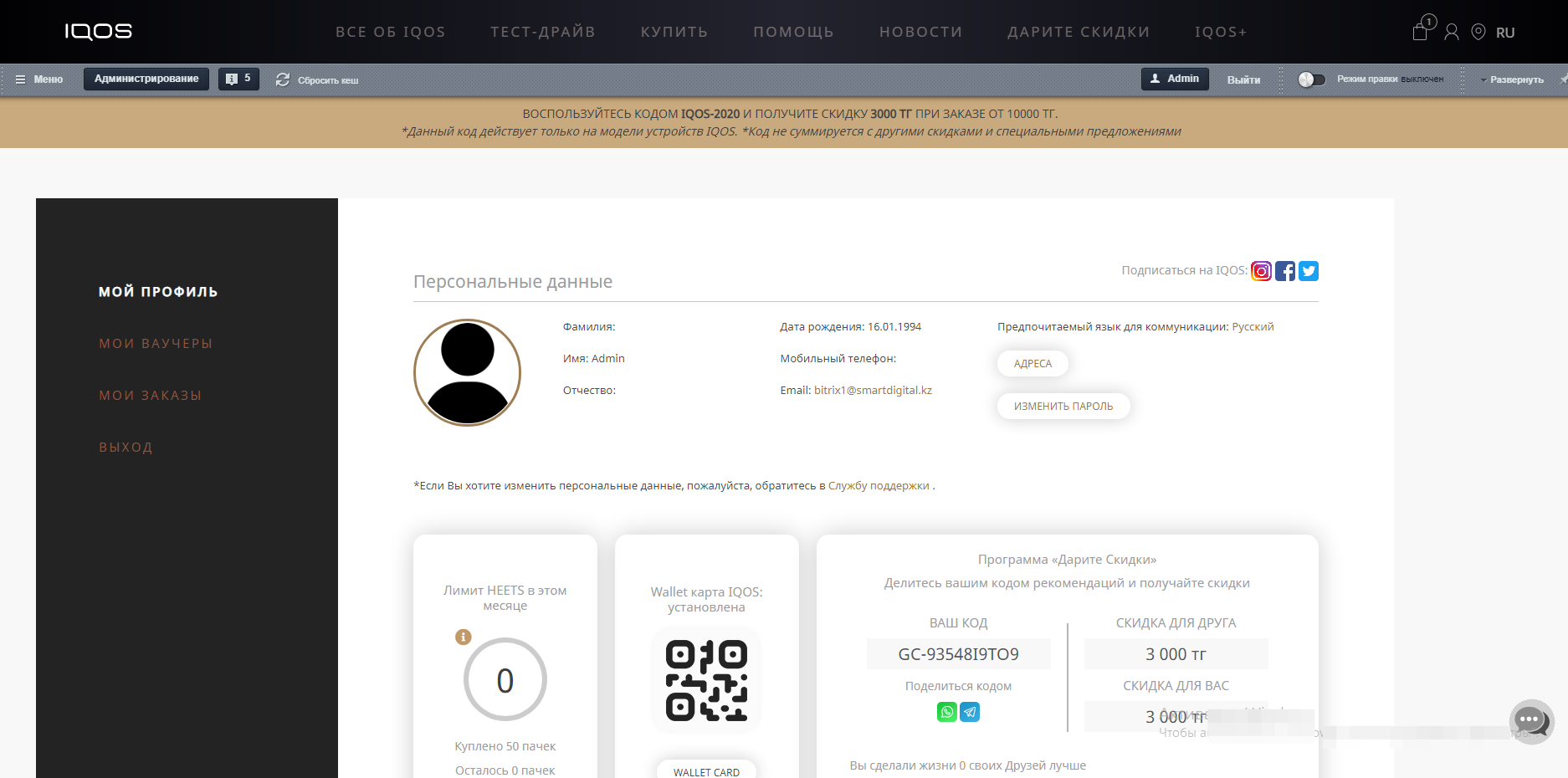Open the user account icon in header

[1452, 32]
